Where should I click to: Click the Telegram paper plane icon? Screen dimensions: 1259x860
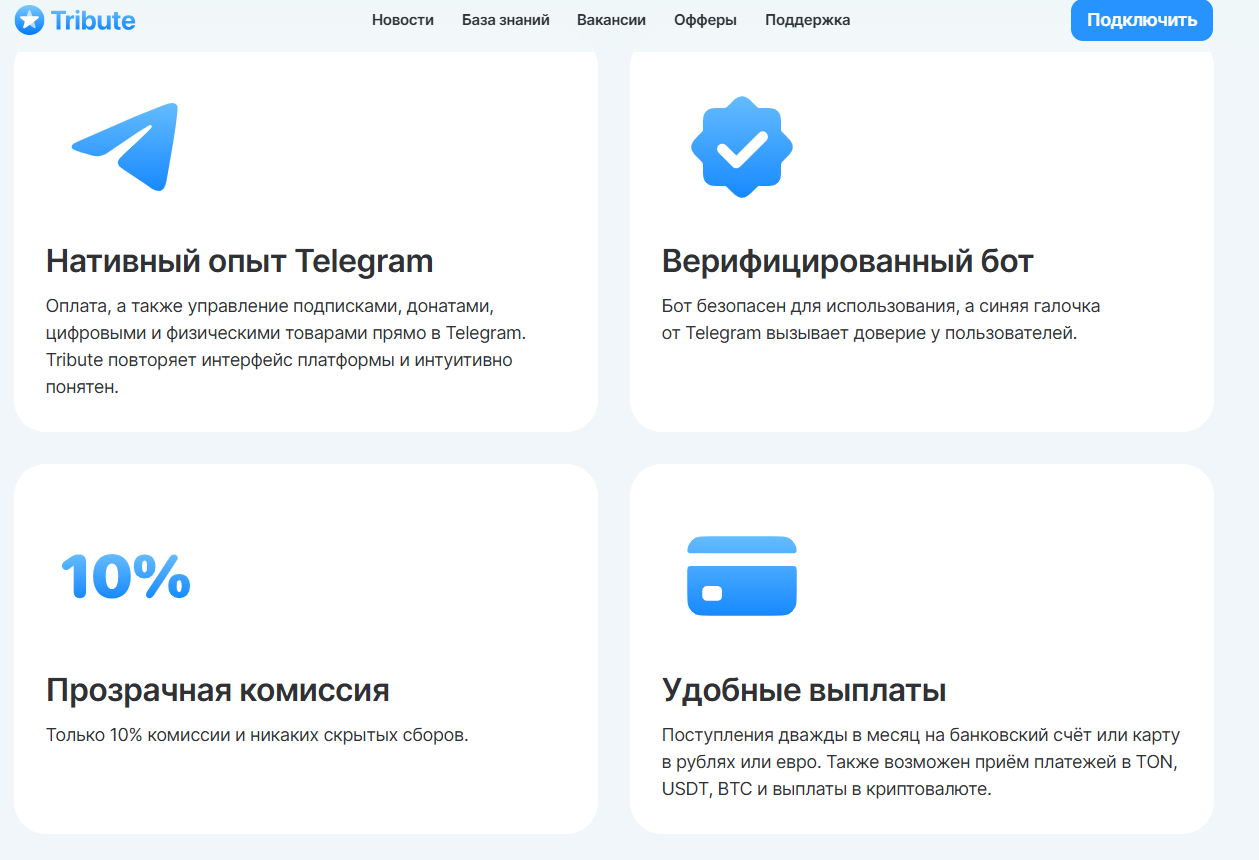[125, 147]
